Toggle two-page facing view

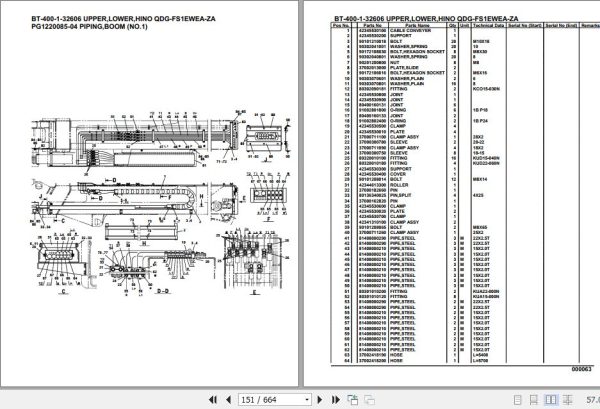point(551,400)
